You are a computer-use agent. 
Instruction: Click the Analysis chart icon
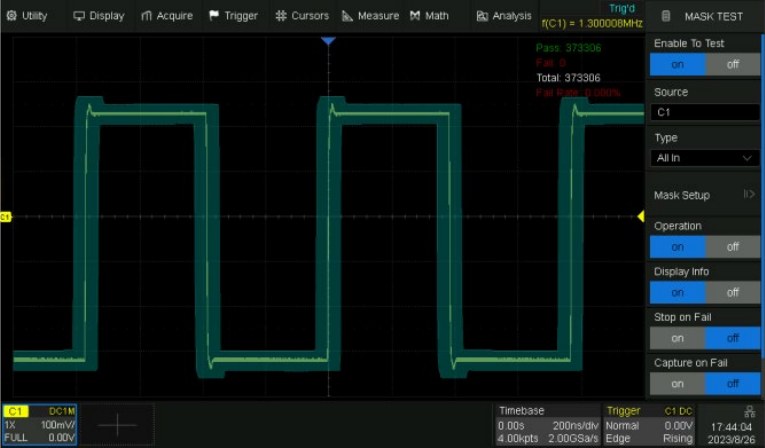click(482, 16)
